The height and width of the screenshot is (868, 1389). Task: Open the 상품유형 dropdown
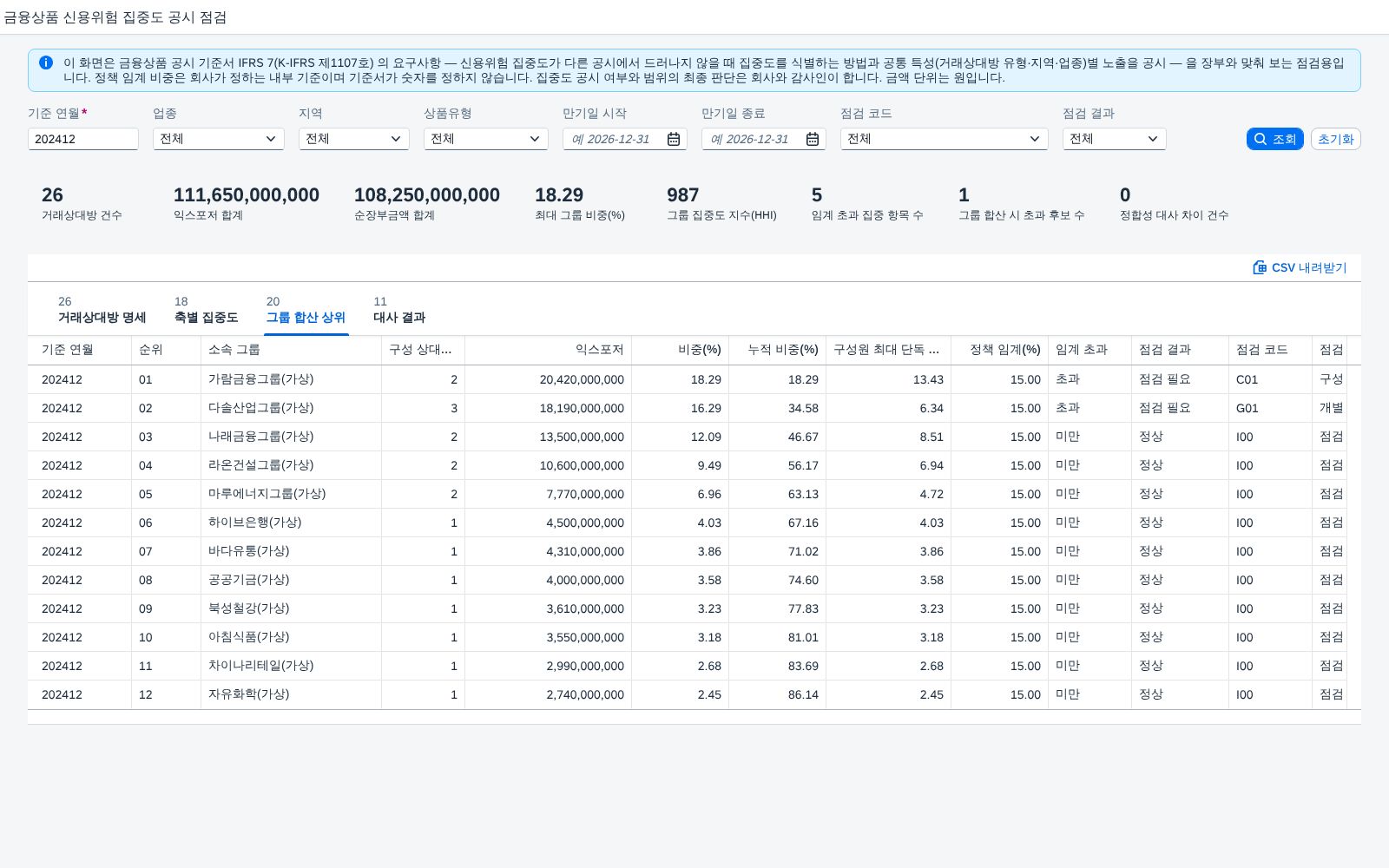point(486,139)
